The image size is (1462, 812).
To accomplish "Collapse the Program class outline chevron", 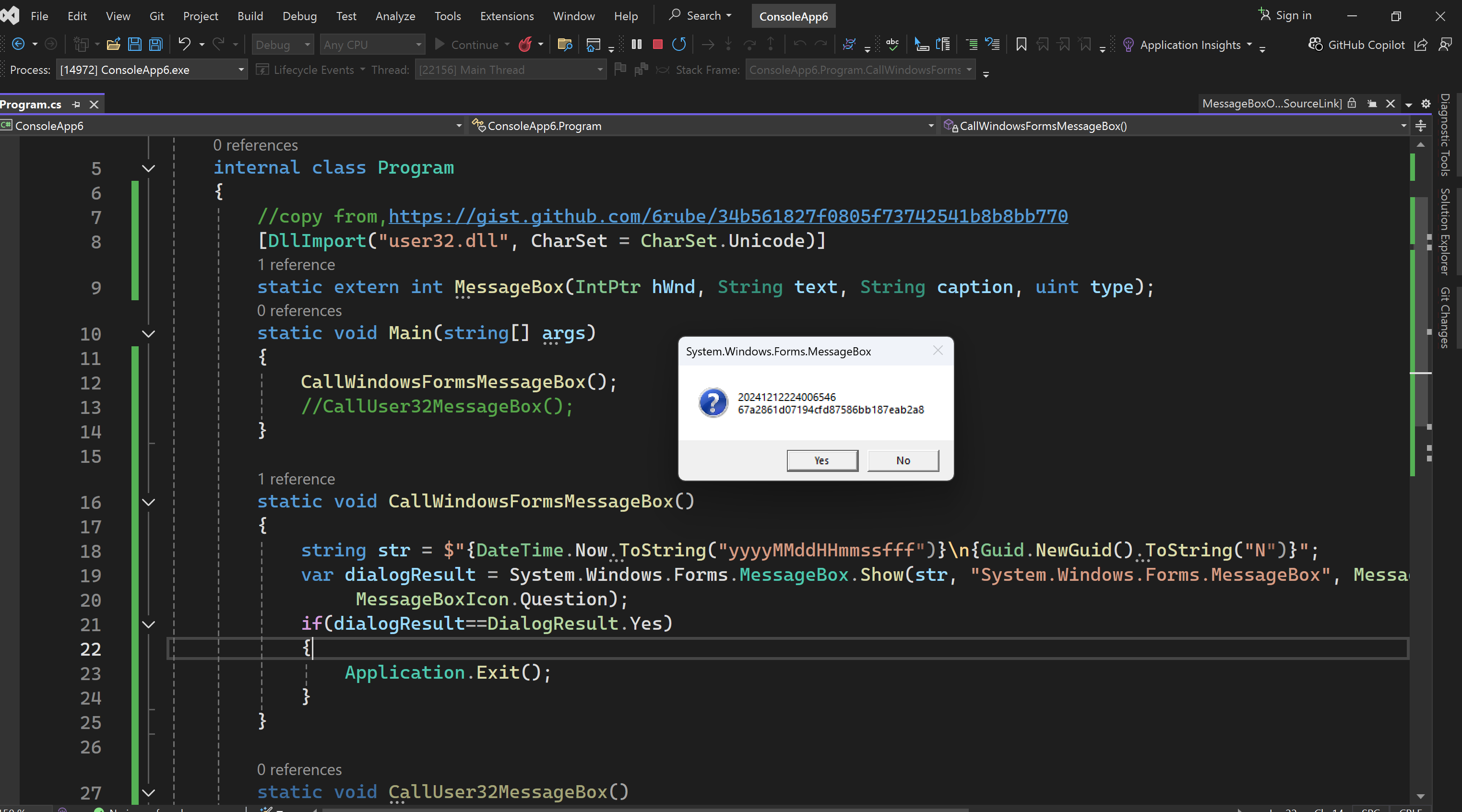I will (149, 168).
